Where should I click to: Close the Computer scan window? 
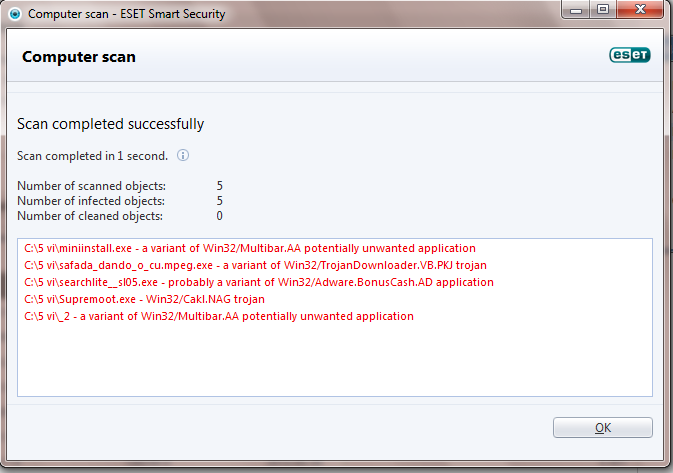coord(641,12)
